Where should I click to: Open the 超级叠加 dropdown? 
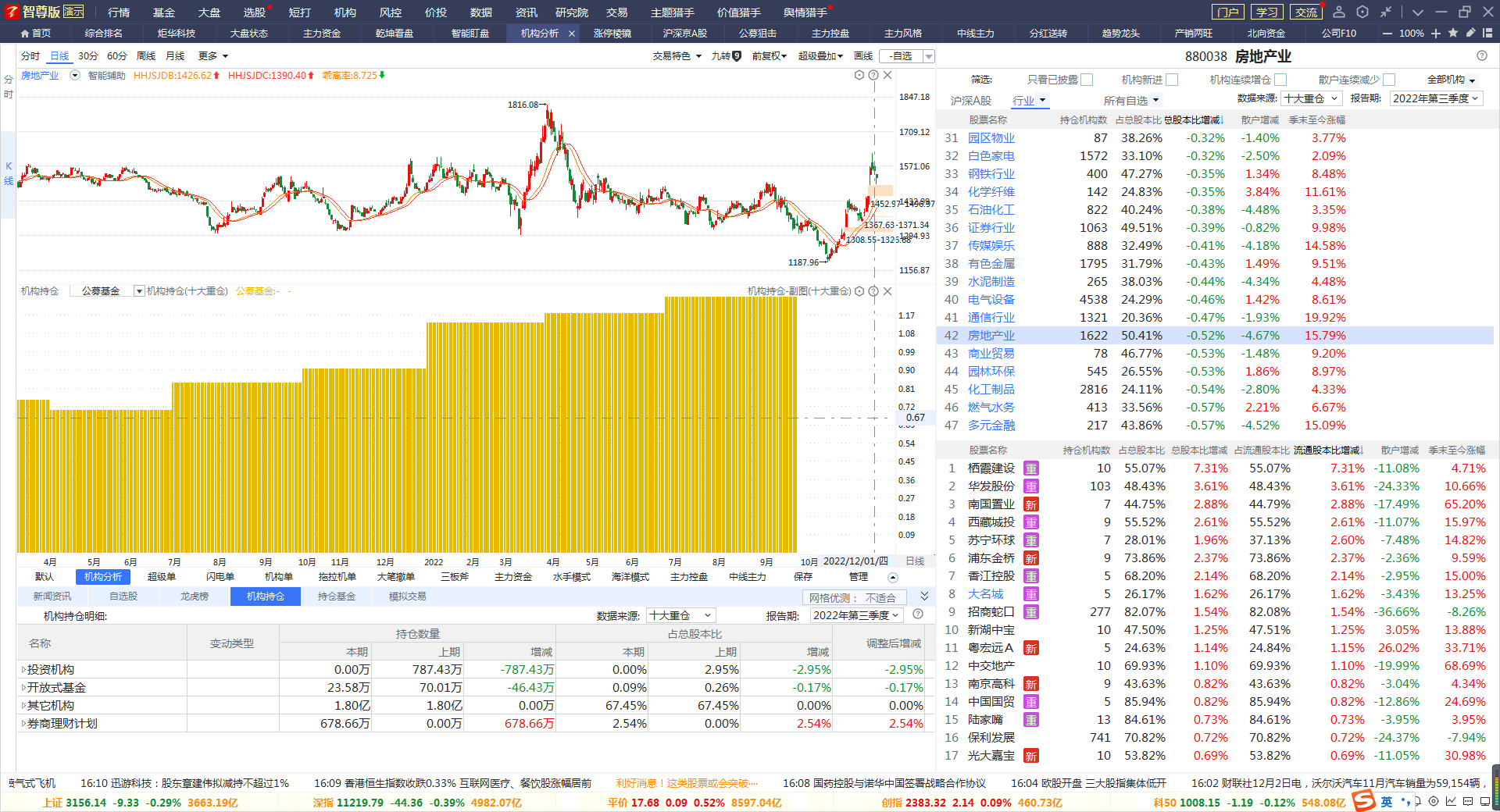pos(821,56)
